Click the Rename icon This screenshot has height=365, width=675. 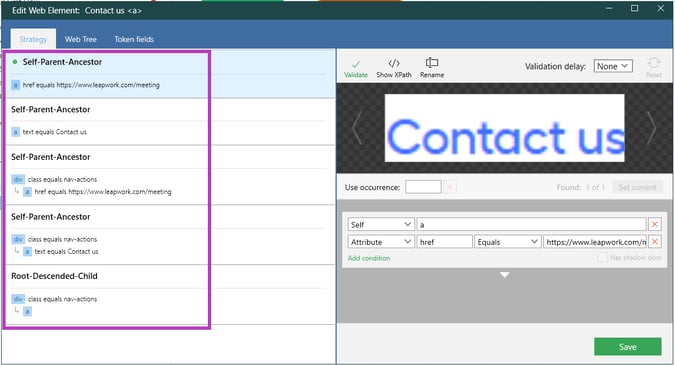[x=432, y=63]
